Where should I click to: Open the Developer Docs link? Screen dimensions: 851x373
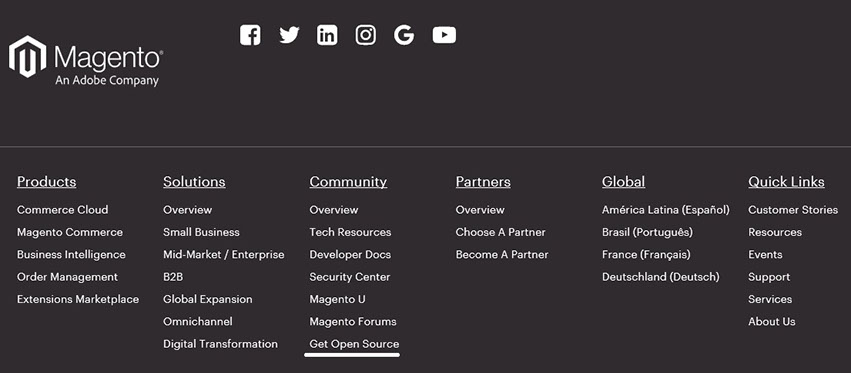tap(350, 255)
